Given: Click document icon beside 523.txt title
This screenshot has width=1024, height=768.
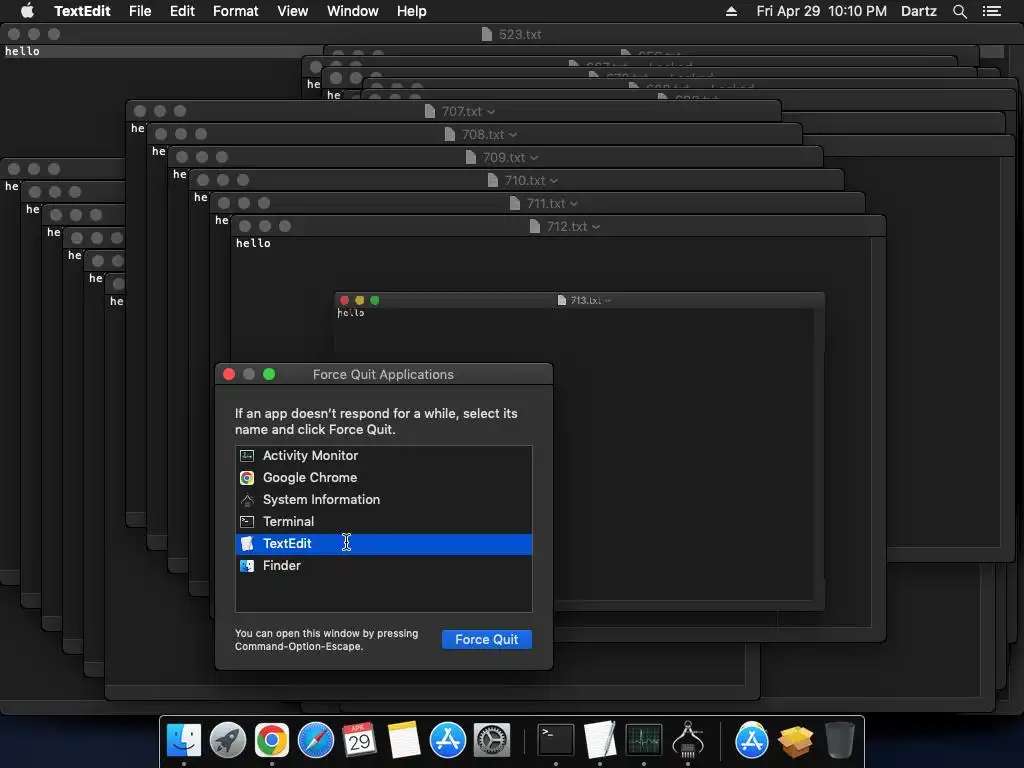Looking at the screenshot, I should click(487, 34).
